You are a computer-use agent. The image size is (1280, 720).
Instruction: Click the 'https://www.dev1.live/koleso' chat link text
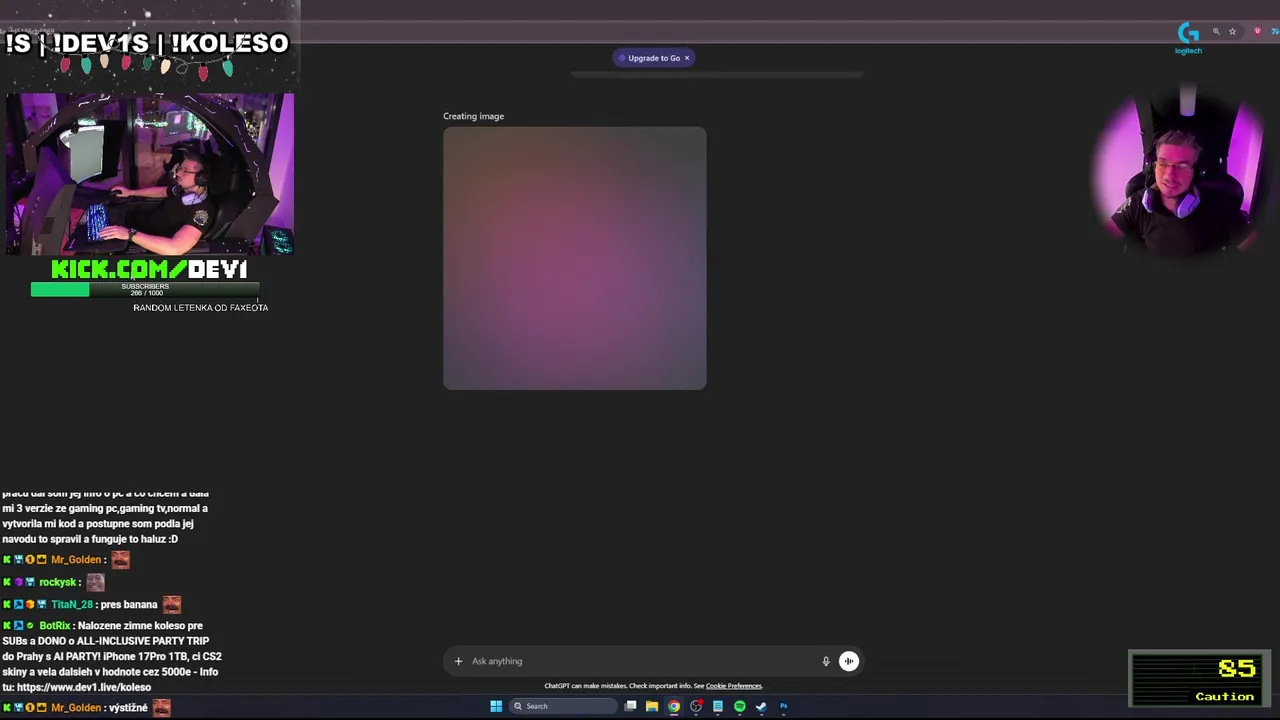(83, 688)
